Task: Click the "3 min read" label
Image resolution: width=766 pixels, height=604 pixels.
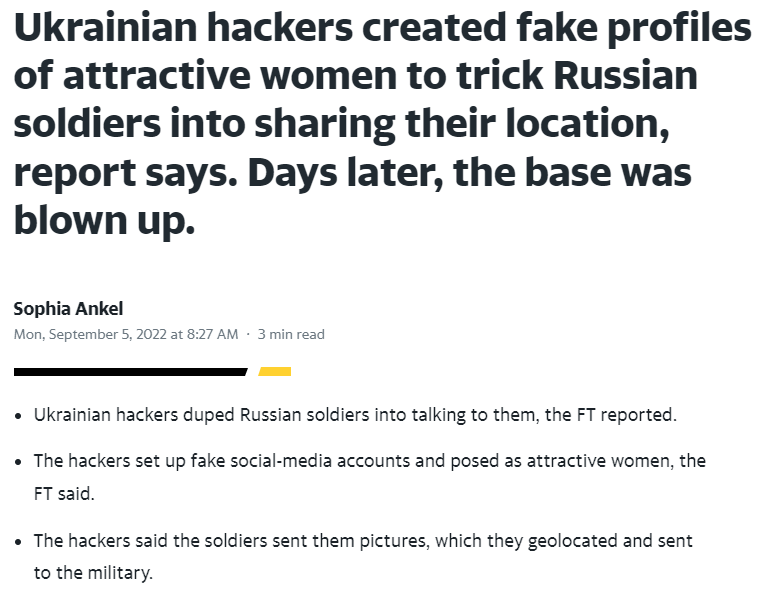Action: click(x=291, y=334)
